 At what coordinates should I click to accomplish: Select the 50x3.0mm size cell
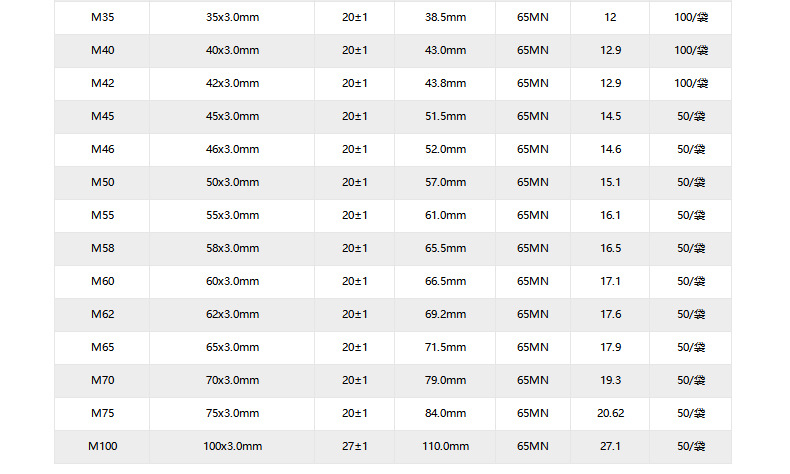click(232, 182)
